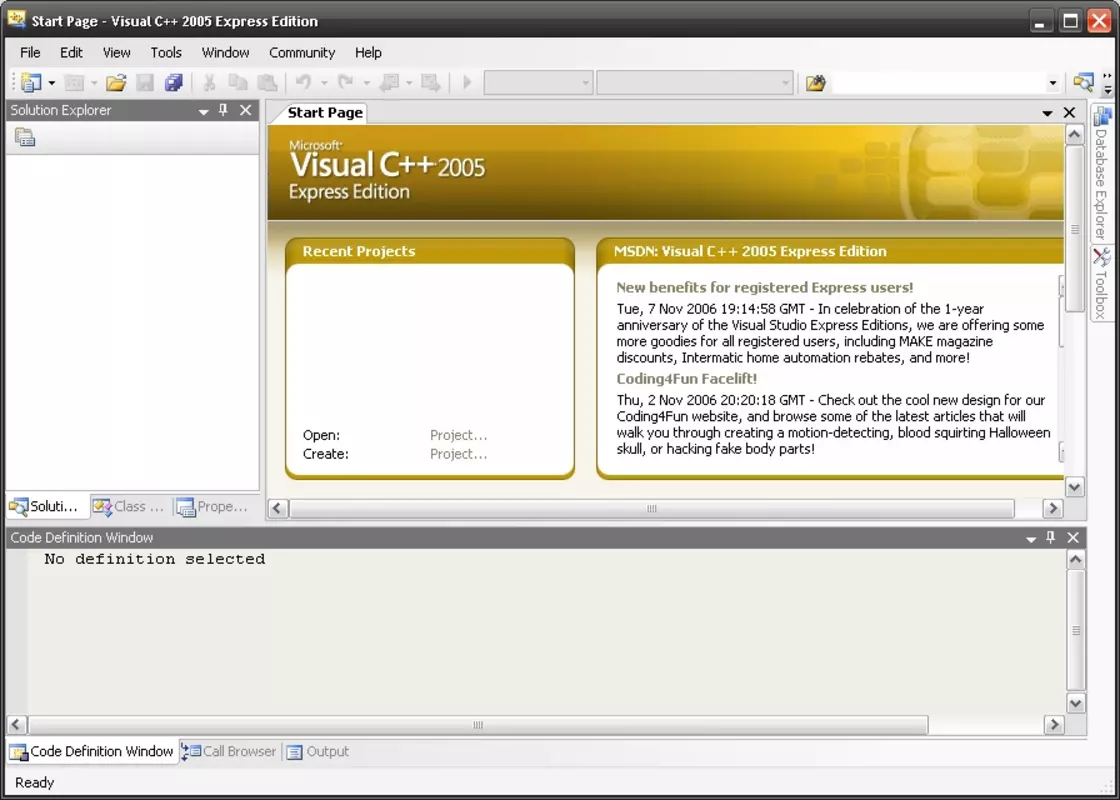This screenshot has height=800, width=1120.
Task: Open the Window menu
Action: [x=225, y=52]
